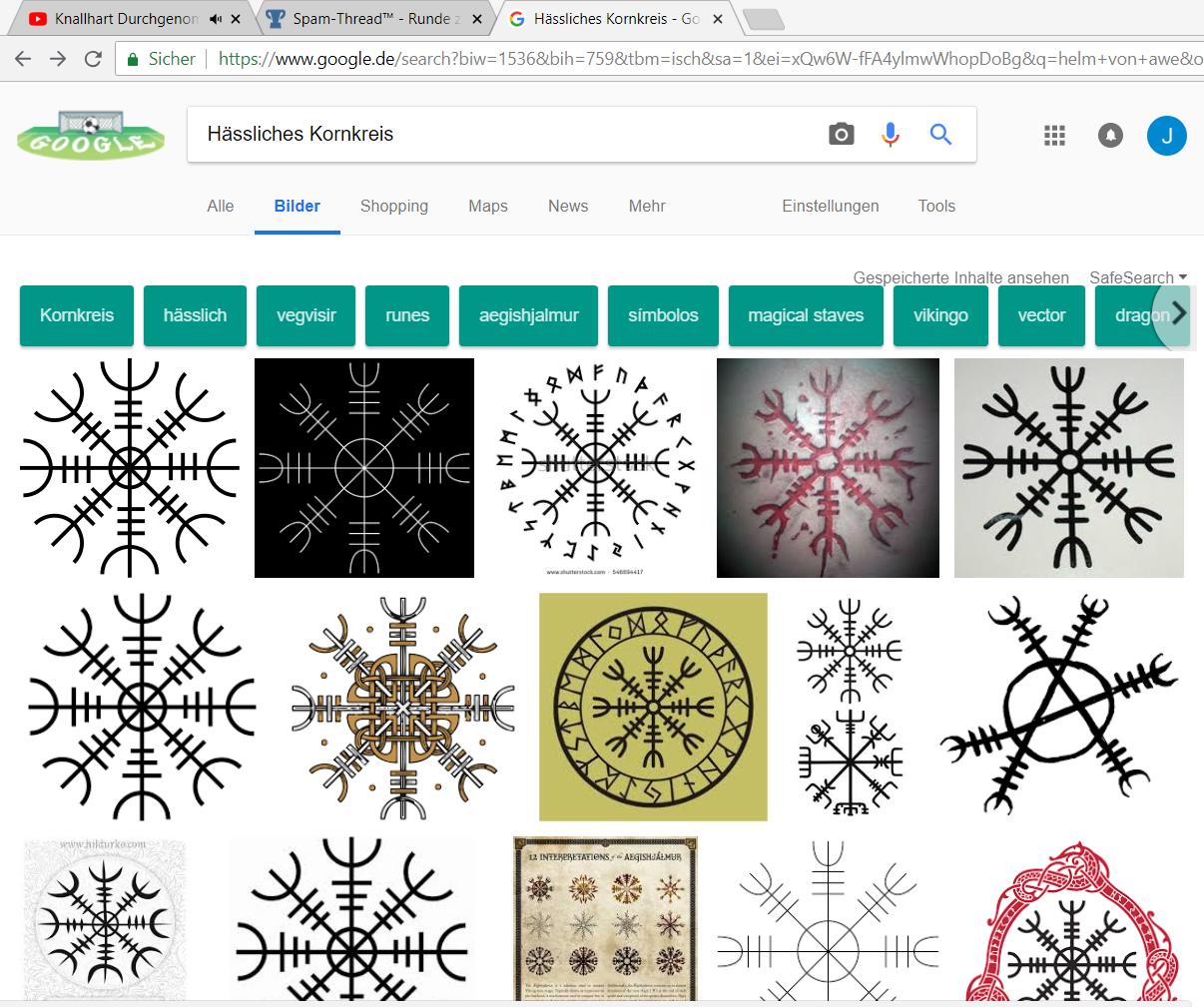
Task: Open the red symbol image thumbnail
Action: pyautogui.click(x=828, y=468)
